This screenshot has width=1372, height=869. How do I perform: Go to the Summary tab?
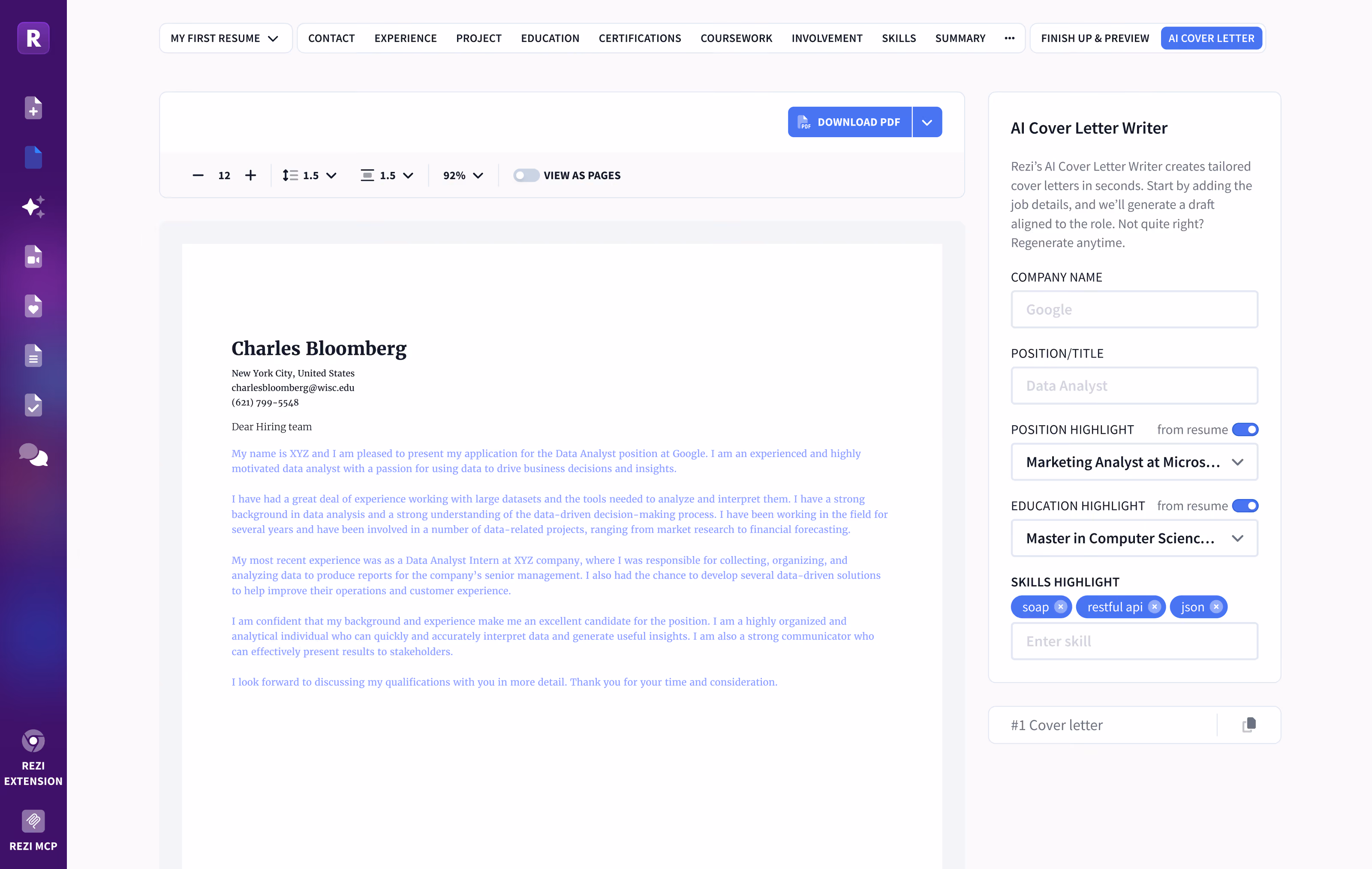pos(960,38)
